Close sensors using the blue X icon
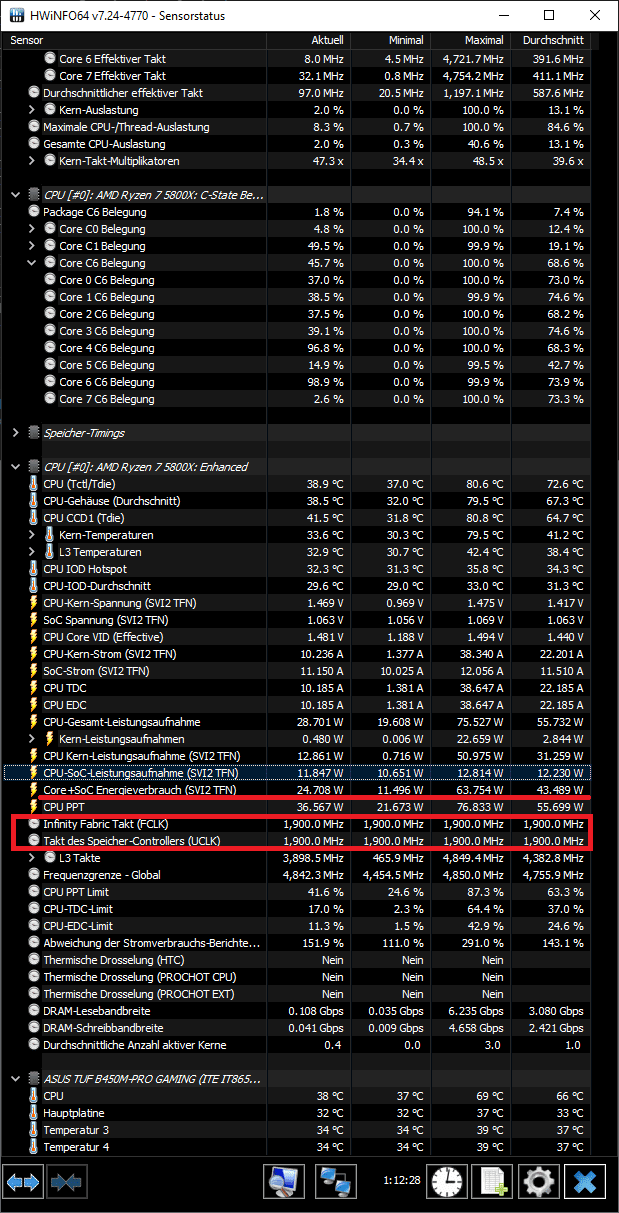 [585, 1182]
